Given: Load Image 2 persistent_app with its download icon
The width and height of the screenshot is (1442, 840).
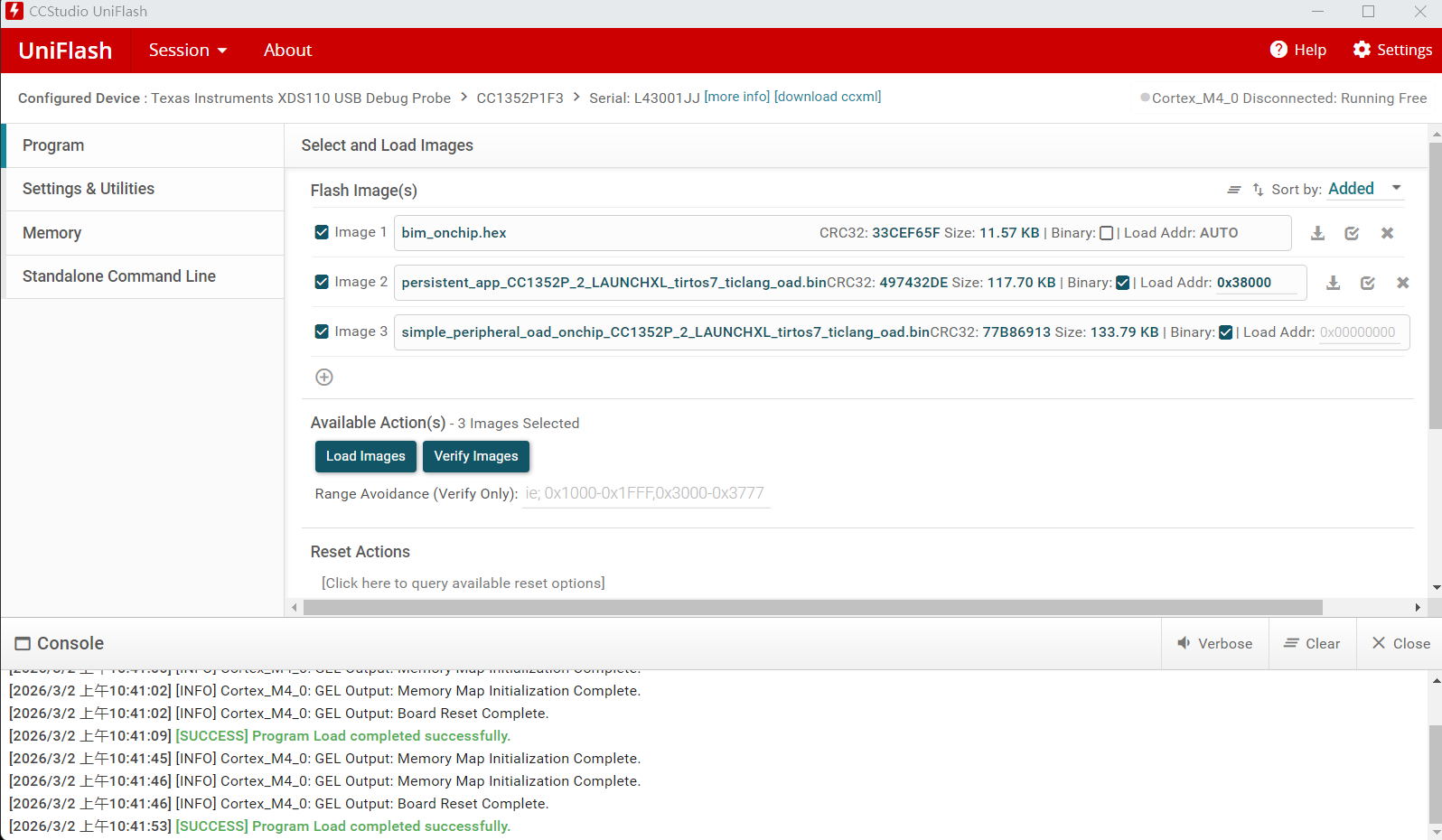Looking at the screenshot, I should point(1333,283).
